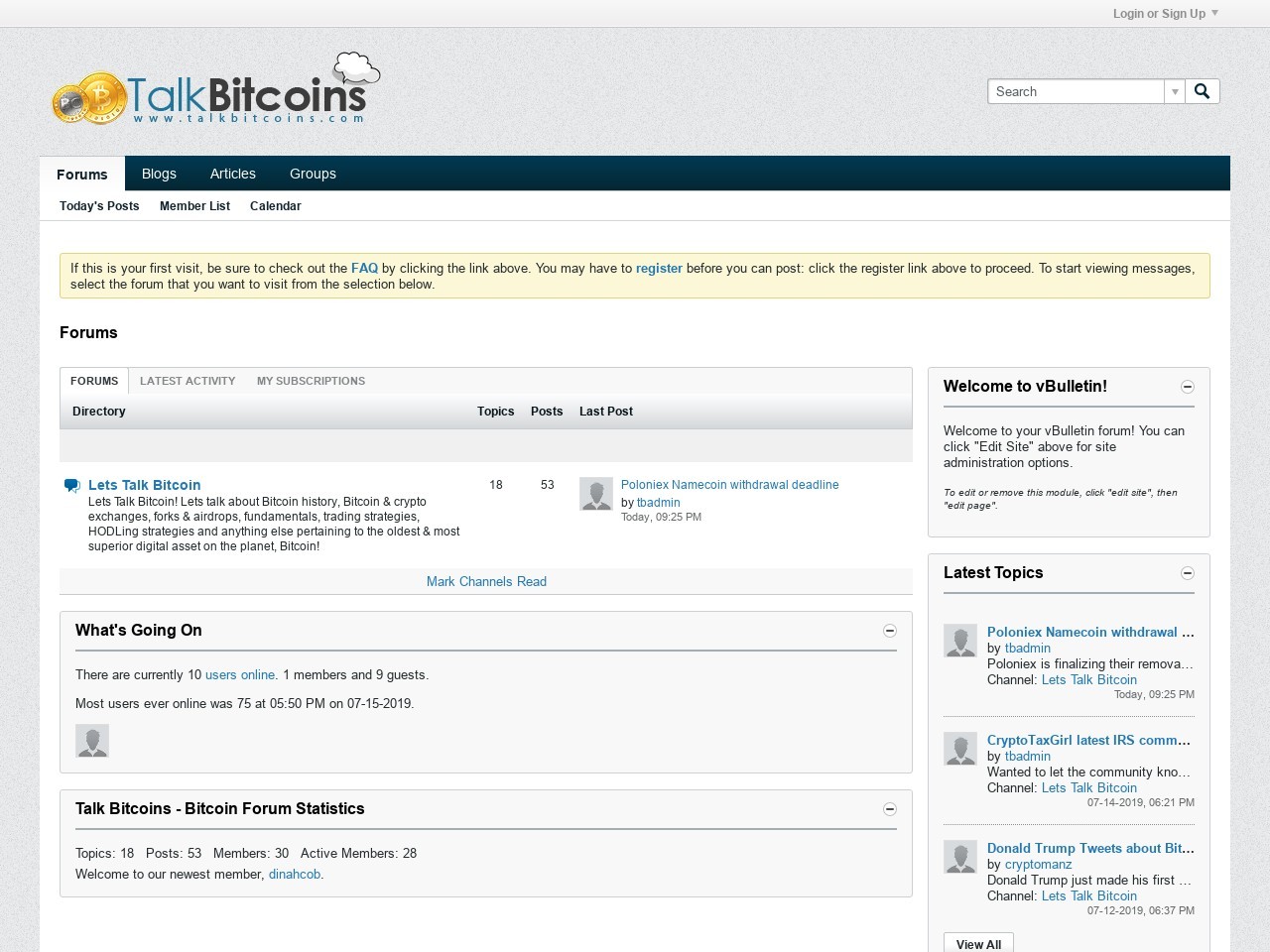Click the avatar beside the Poloniex latest topic
This screenshot has width=1270, height=952.
[959, 641]
